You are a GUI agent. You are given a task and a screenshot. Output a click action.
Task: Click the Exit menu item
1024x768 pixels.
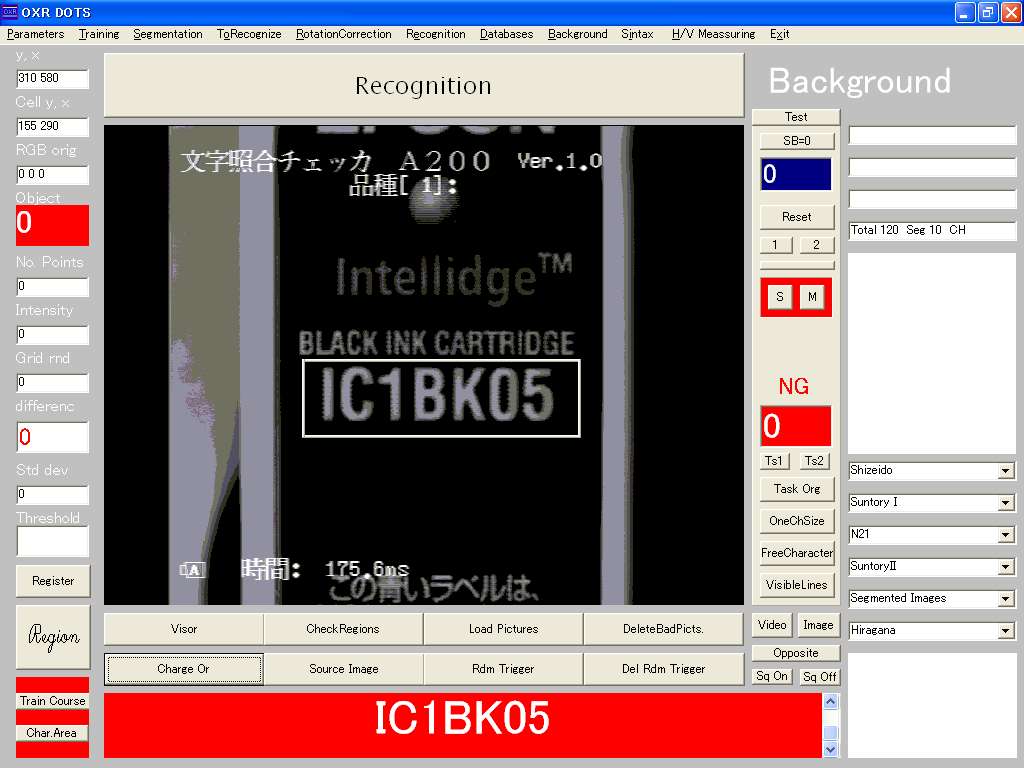[x=779, y=34]
